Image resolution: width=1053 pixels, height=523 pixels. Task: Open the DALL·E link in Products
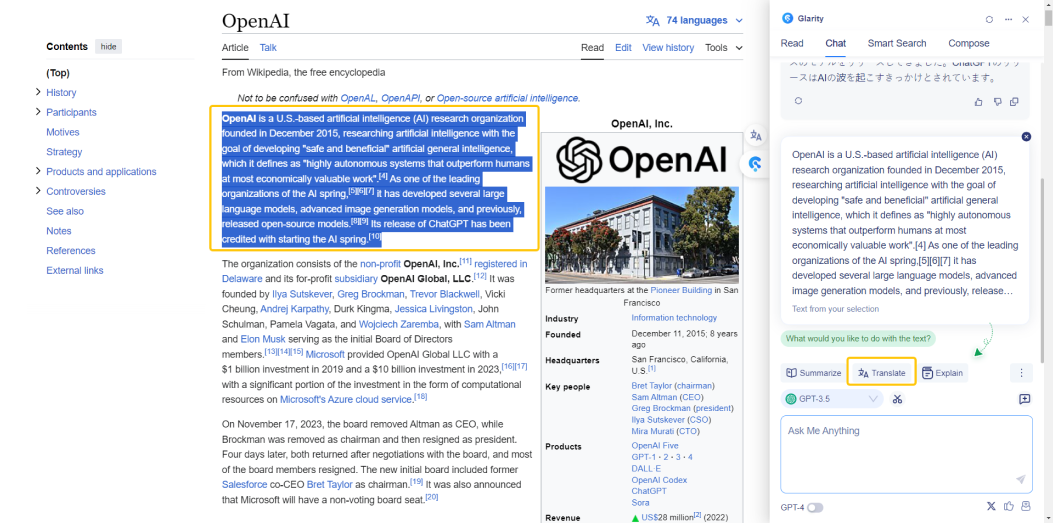coord(646,468)
